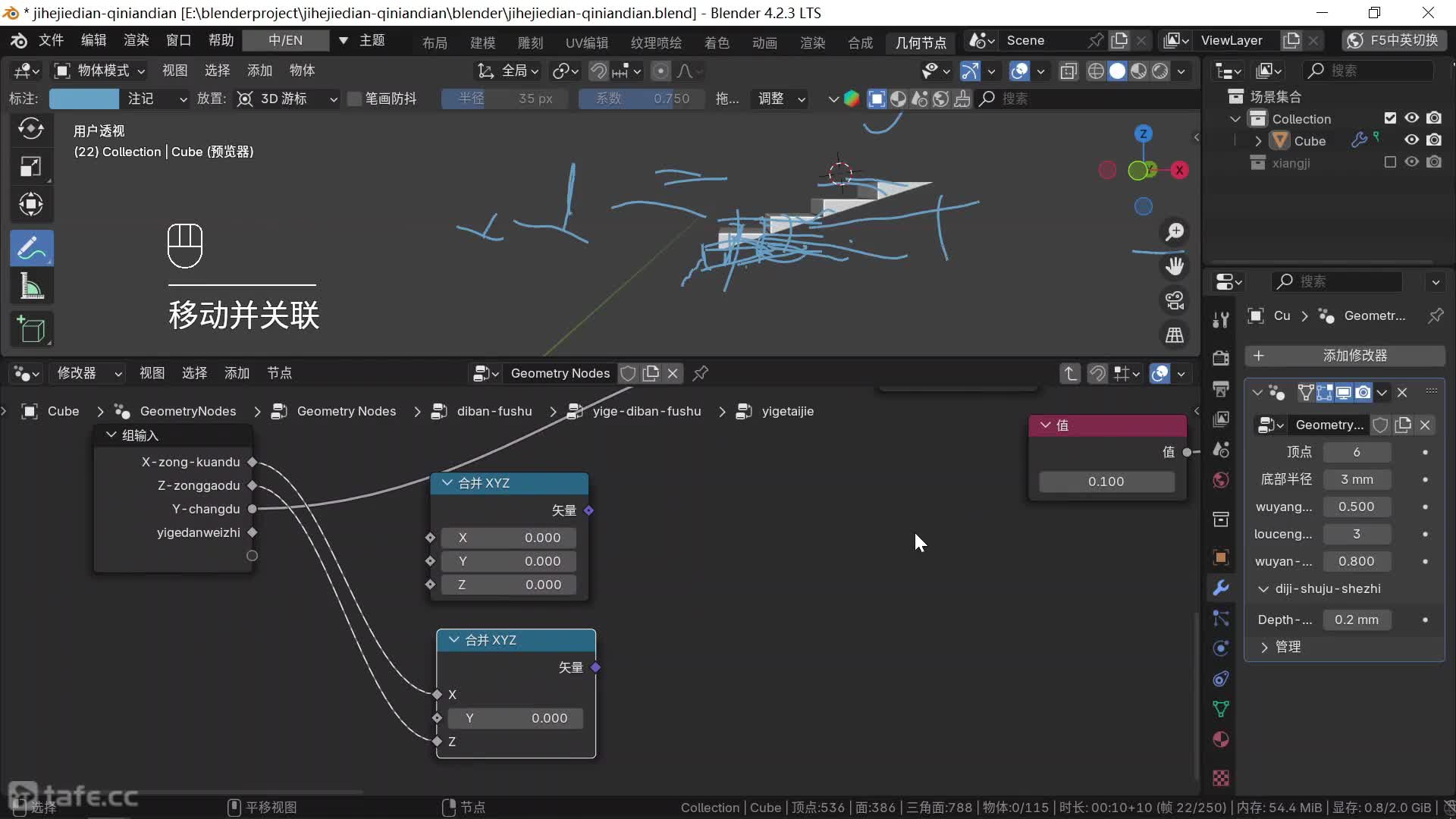Switch to the 着色 workspace tab

click(x=716, y=42)
